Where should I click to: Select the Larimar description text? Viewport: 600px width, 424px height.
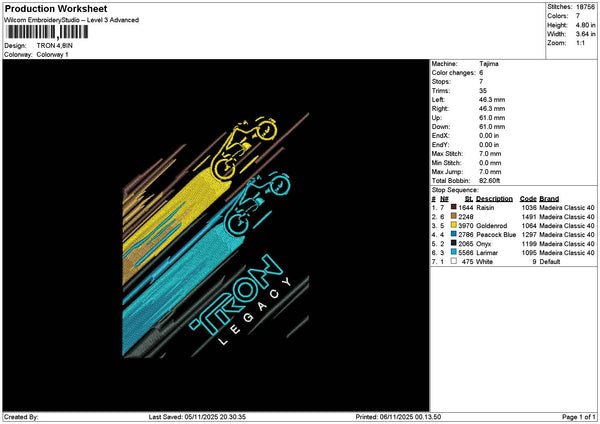(487, 253)
